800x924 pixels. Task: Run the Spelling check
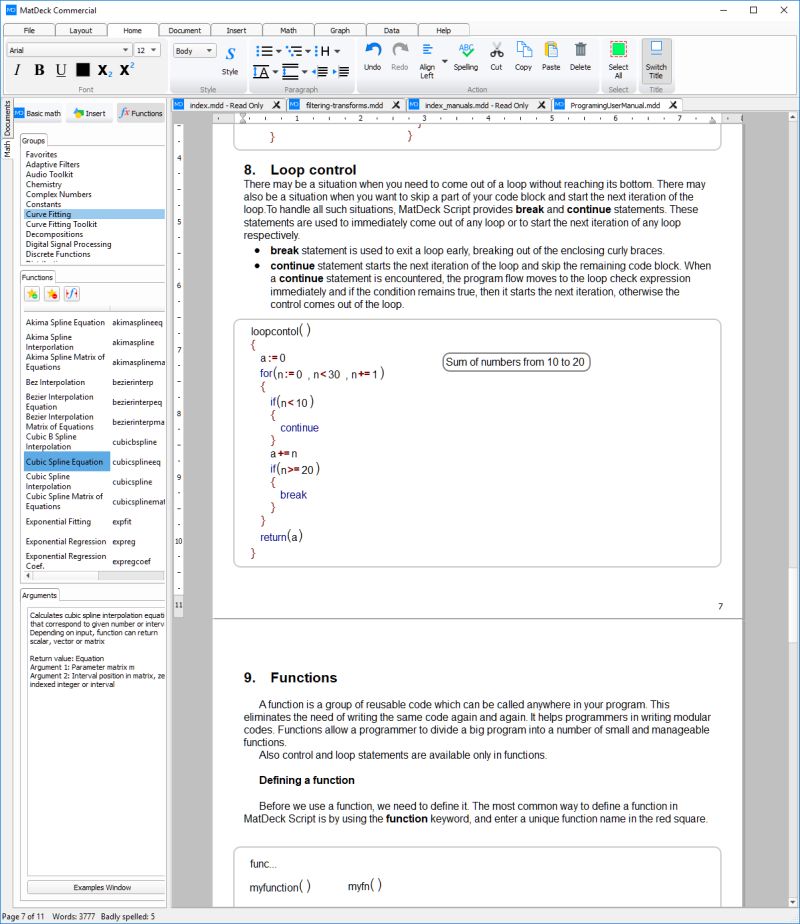pos(466,57)
